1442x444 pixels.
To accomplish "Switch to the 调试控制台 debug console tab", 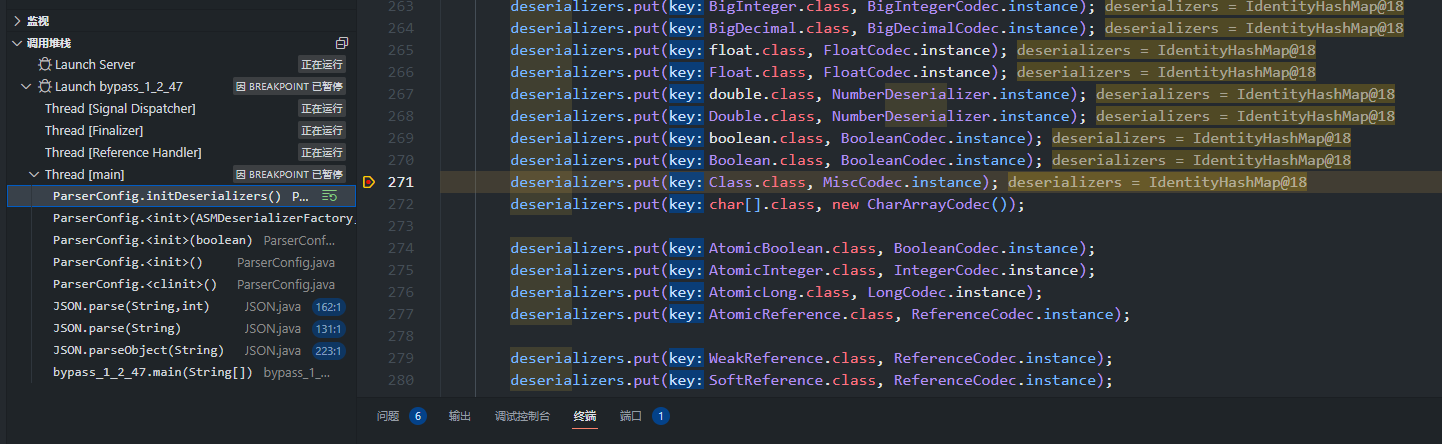I will tap(522, 416).
